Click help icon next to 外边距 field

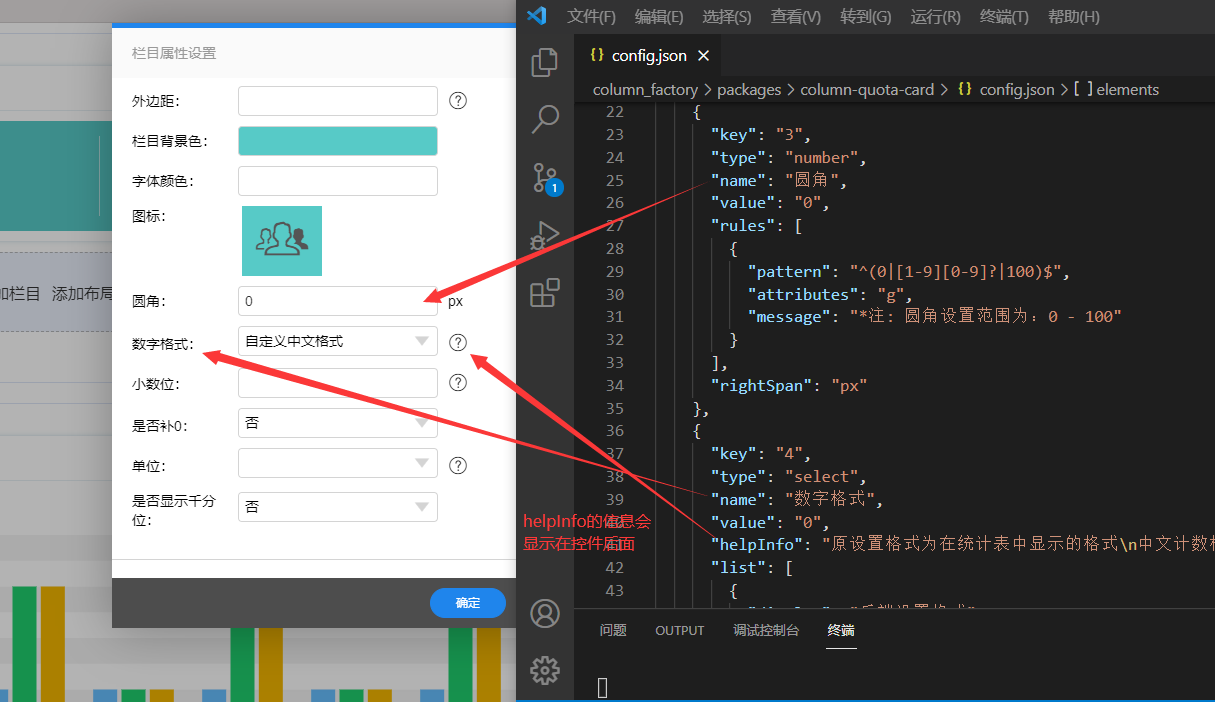click(x=458, y=101)
